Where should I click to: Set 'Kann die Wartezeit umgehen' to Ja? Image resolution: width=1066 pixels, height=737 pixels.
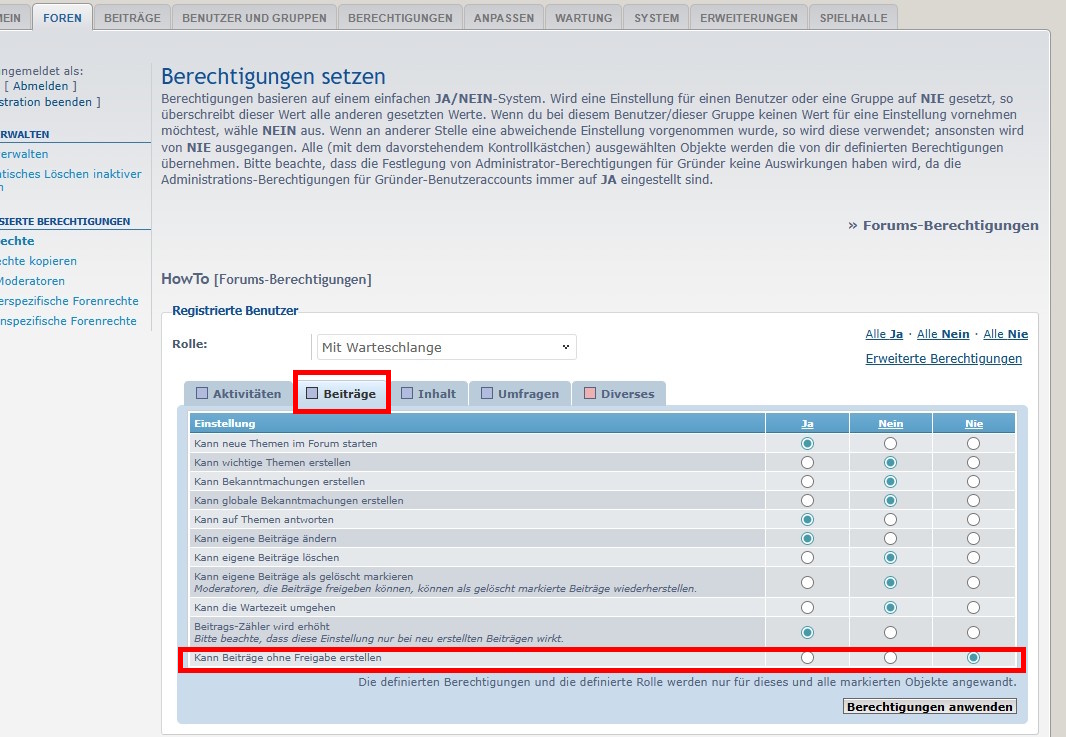(807, 607)
